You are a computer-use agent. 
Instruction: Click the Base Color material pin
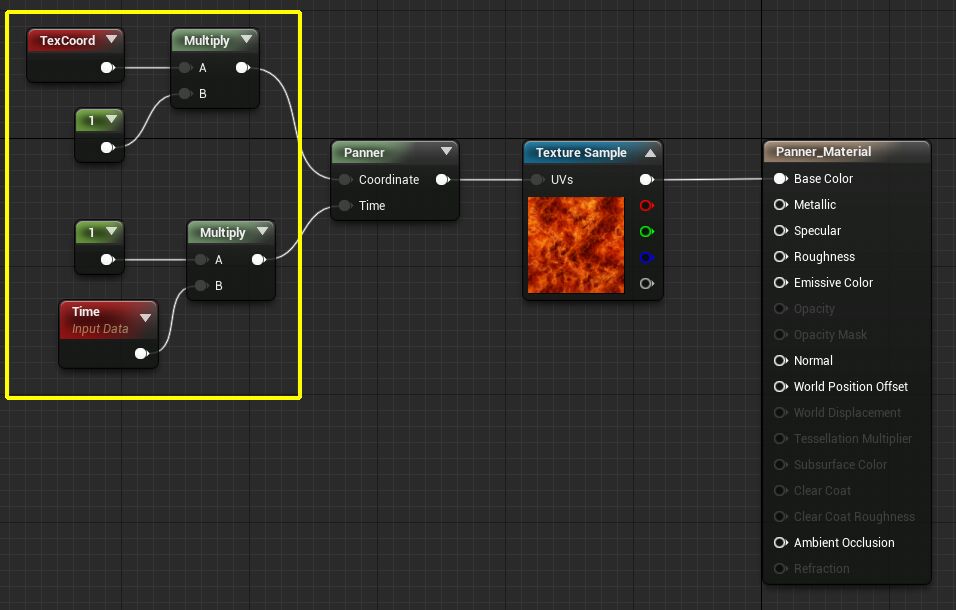pos(780,179)
